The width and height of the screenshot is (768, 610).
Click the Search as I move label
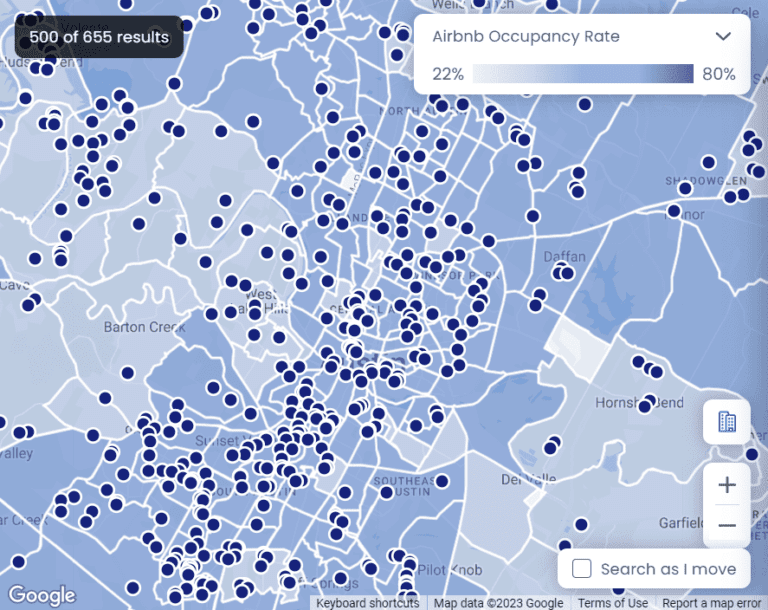coord(668,569)
